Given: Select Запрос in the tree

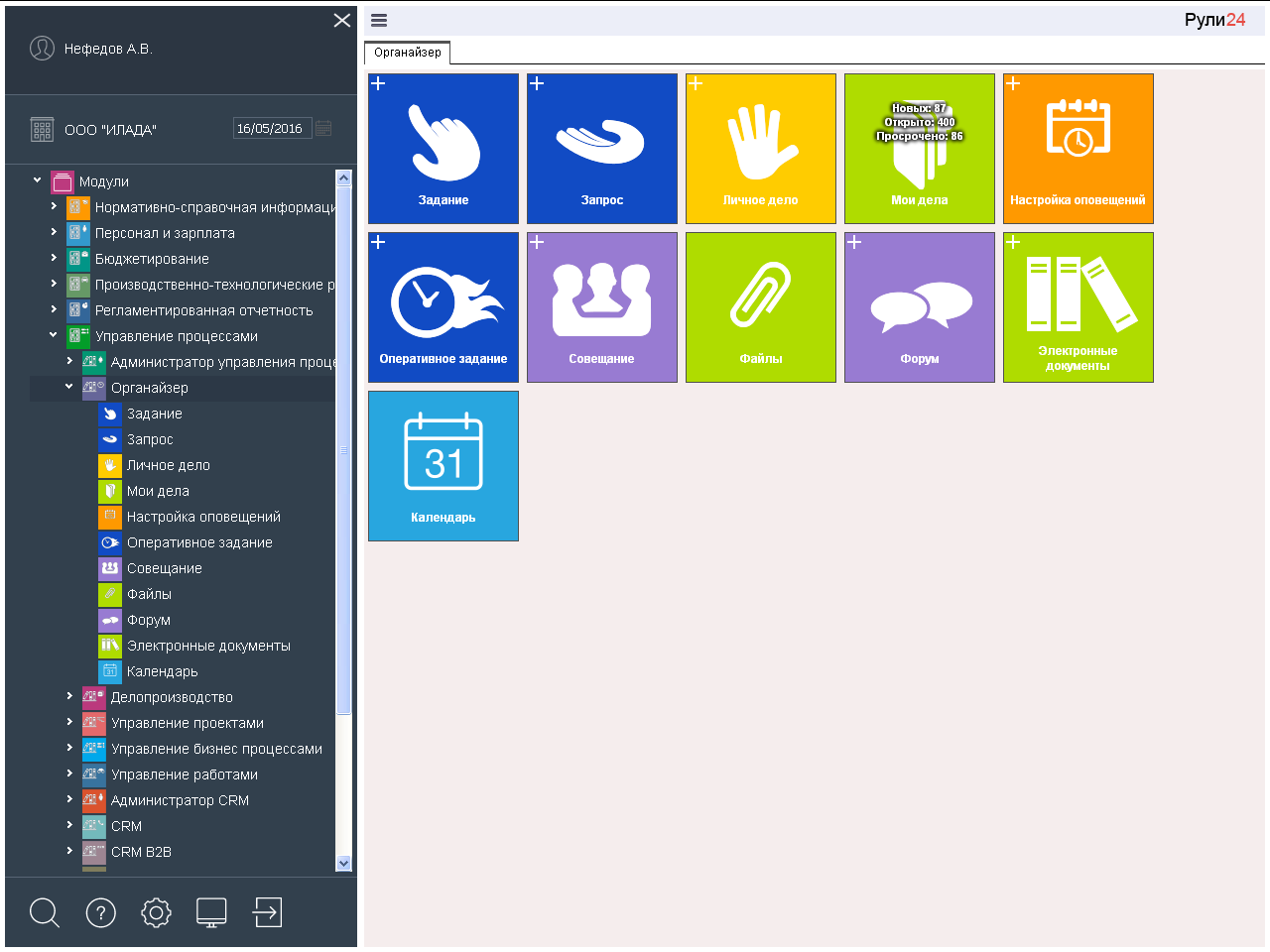Looking at the screenshot, I should [x=150, y=439].
